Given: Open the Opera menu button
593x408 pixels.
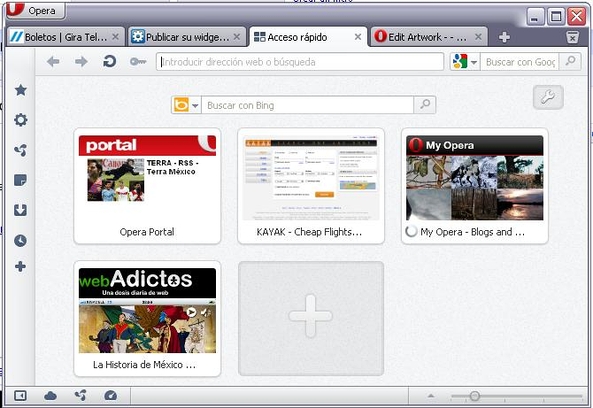Looking at the screenshot, I should (x=36, y=10).
